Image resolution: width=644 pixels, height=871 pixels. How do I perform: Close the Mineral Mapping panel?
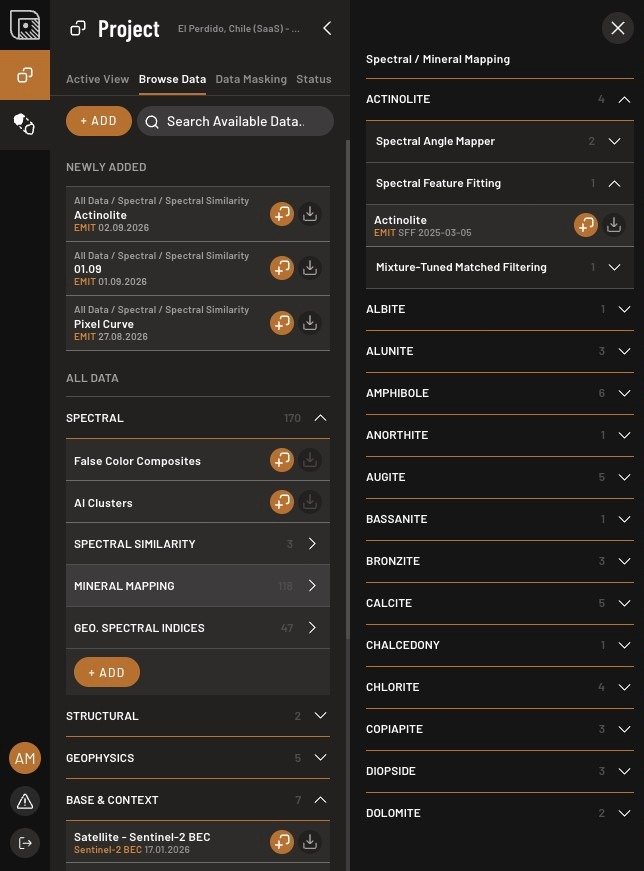pos(618,28)
